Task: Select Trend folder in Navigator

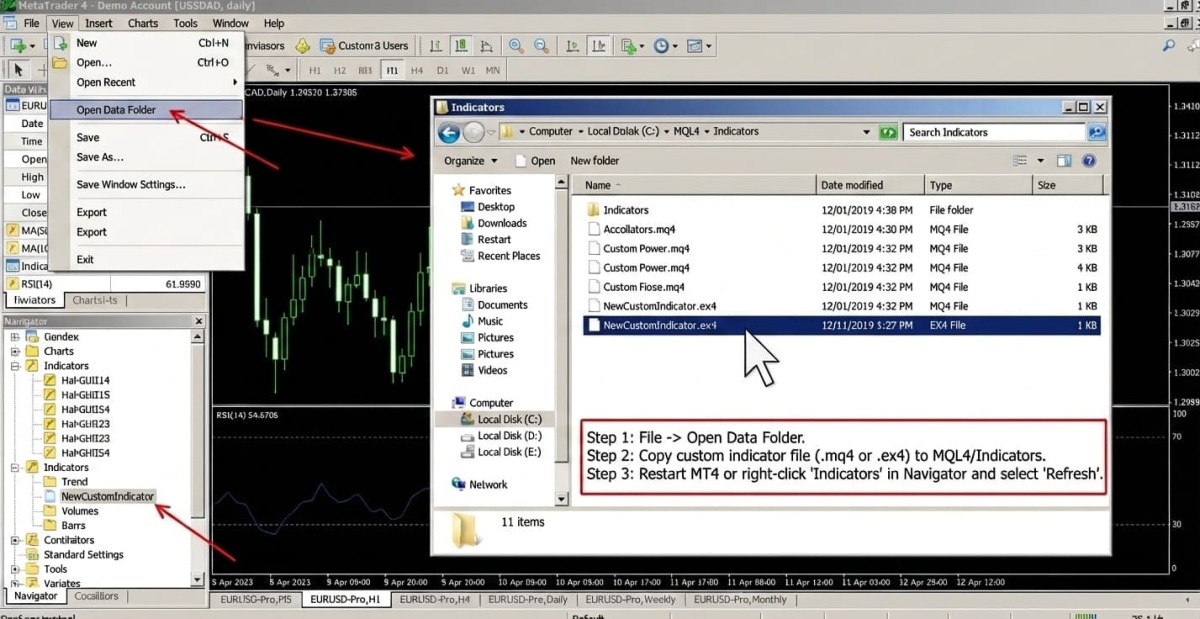Action: [75, 482]
